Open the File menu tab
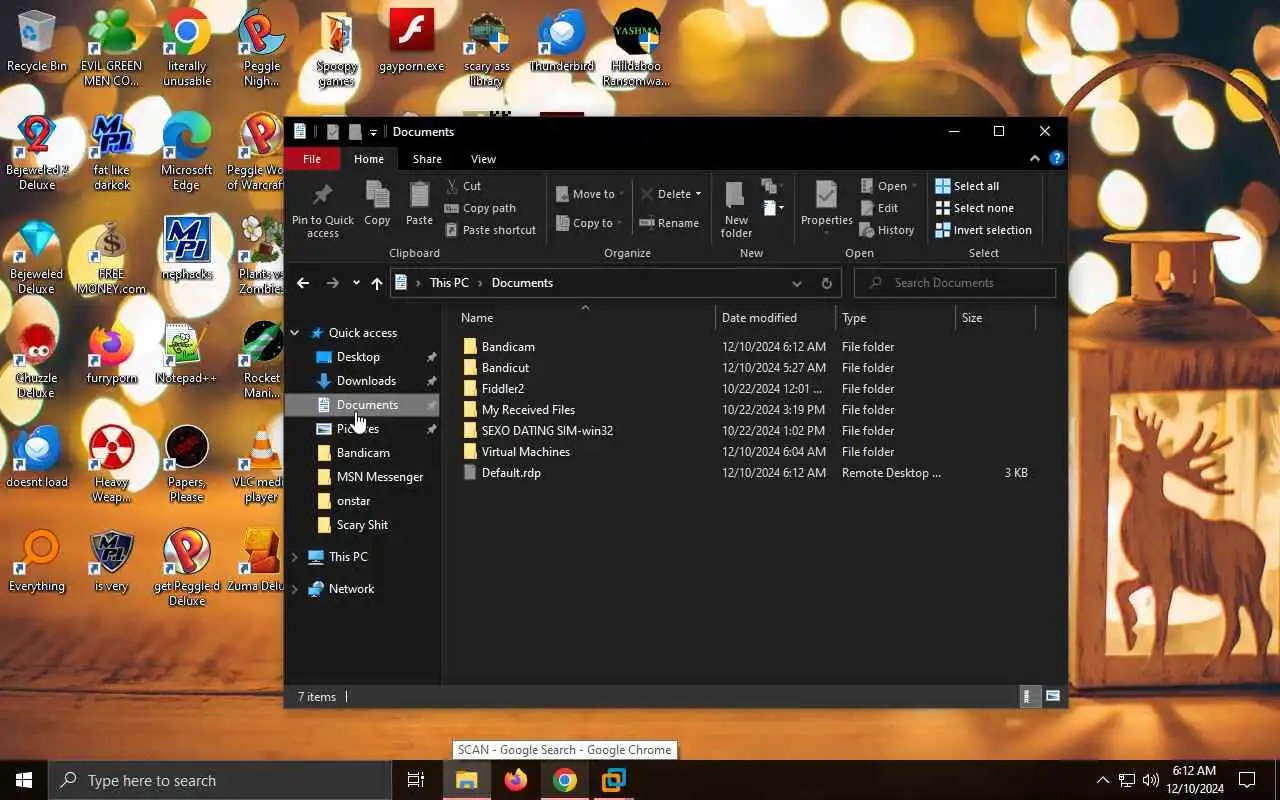This screenshot has width=1280, height=800. 312,159
